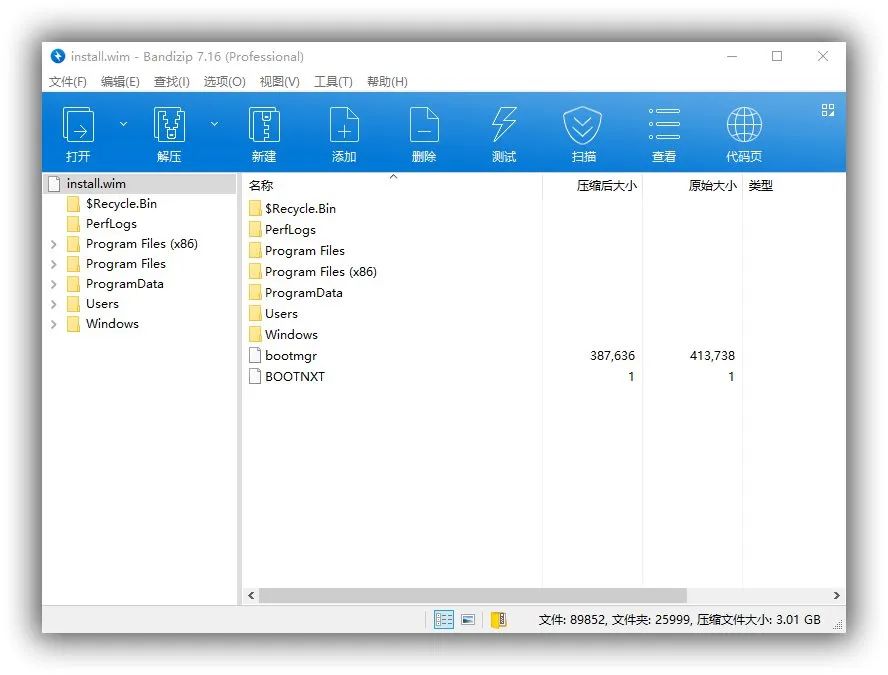Viewport: 888px width, 675px height.
Task: Switch to details list view in status bar
Action: coord(444,620)
